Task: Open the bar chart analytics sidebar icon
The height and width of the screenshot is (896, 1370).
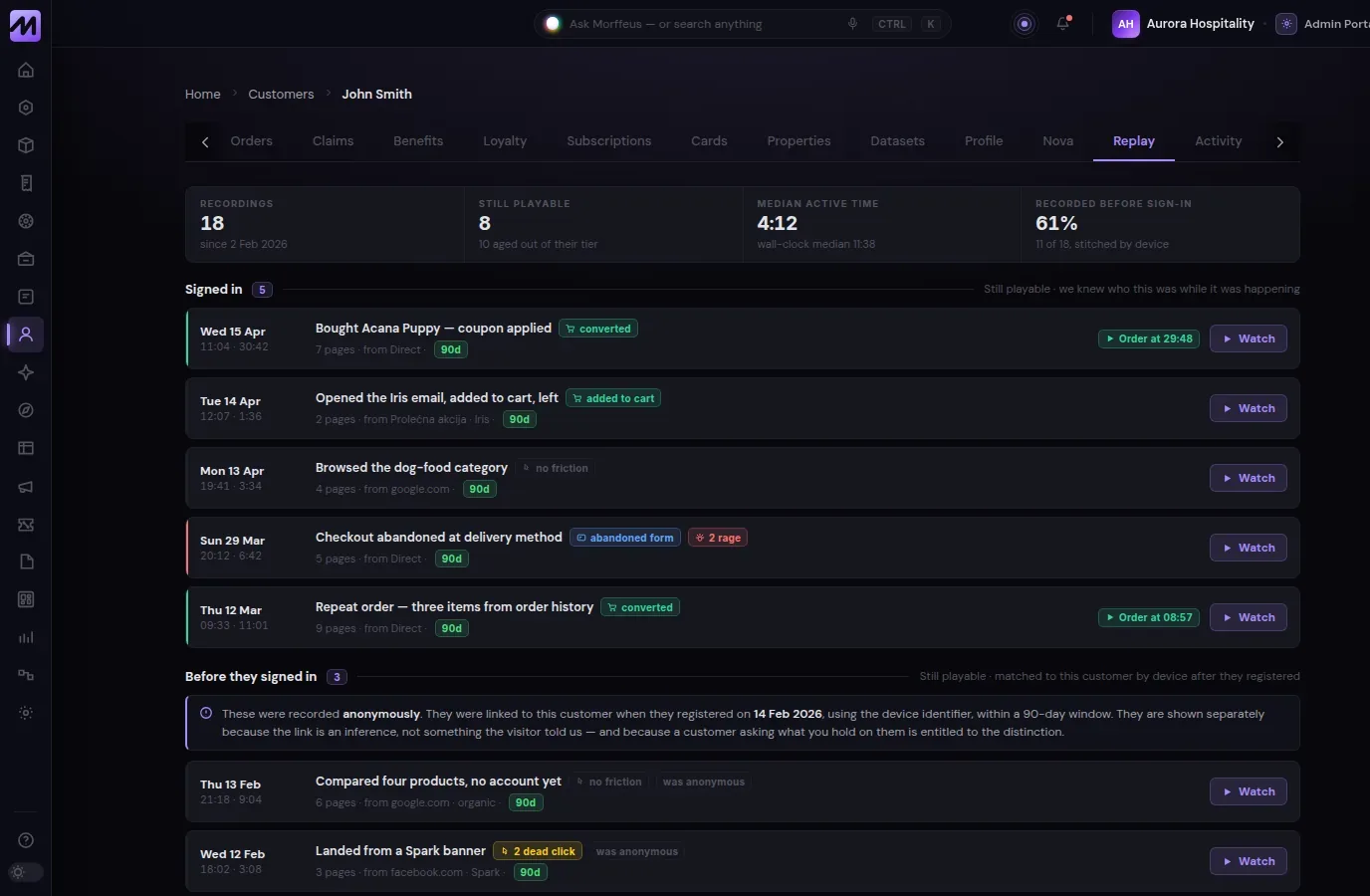Action: (26, 637)
